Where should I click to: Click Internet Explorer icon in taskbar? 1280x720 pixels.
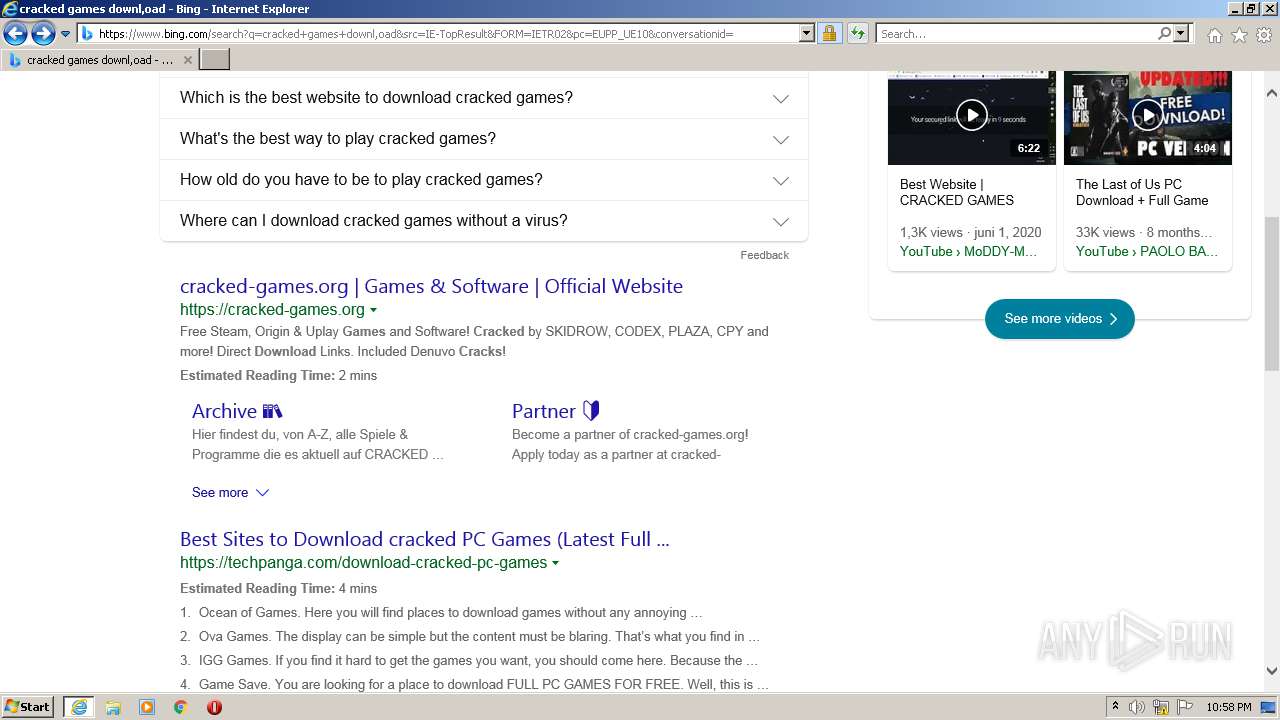point(79,707)
